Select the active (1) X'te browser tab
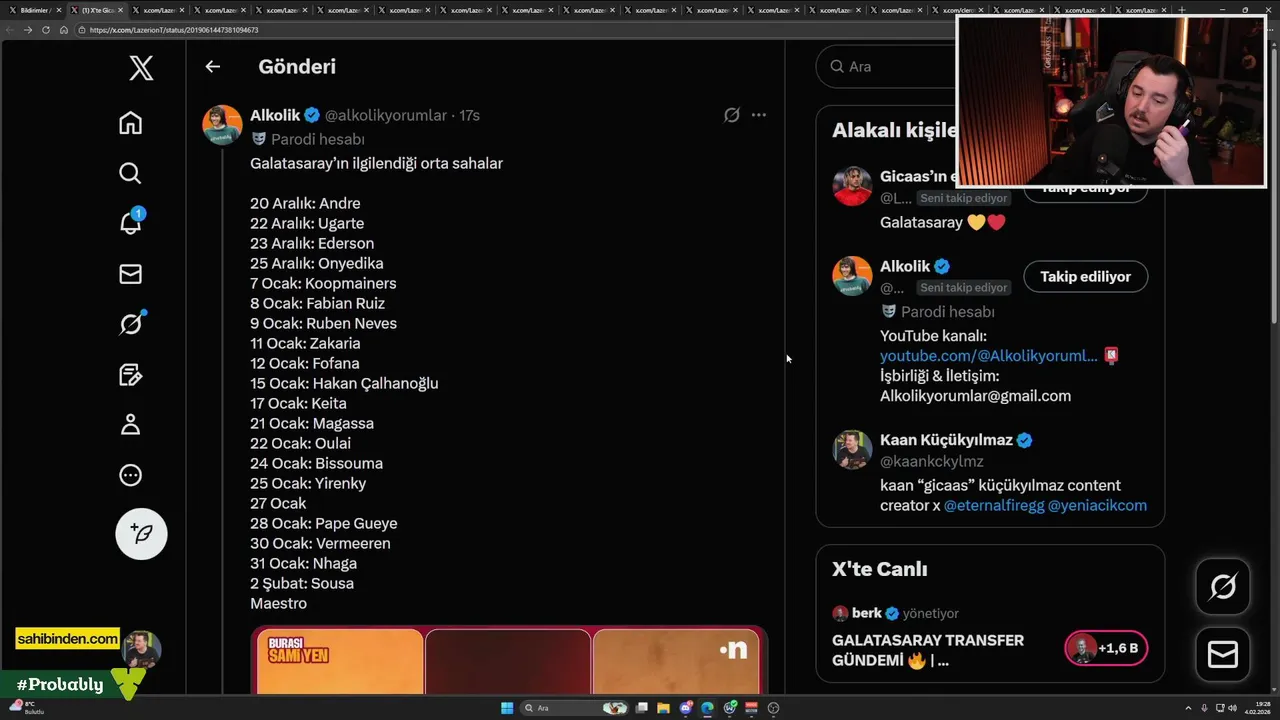 click(99, 10)
